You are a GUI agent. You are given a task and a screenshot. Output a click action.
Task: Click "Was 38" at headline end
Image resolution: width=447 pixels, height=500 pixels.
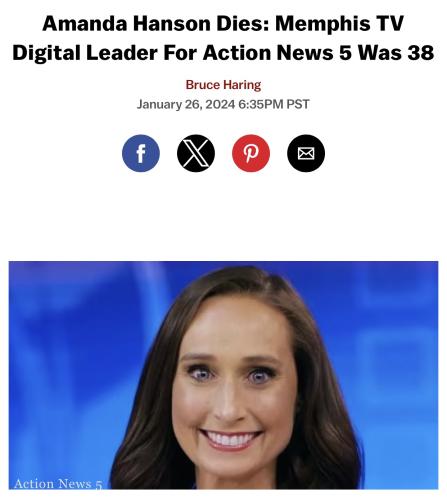[x=396, y=53]
